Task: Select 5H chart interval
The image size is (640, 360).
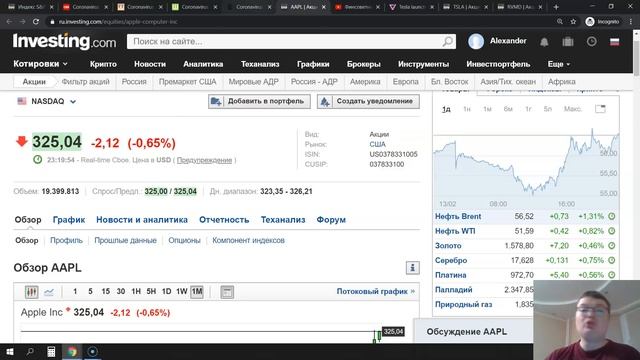Action: pos(151,291)
